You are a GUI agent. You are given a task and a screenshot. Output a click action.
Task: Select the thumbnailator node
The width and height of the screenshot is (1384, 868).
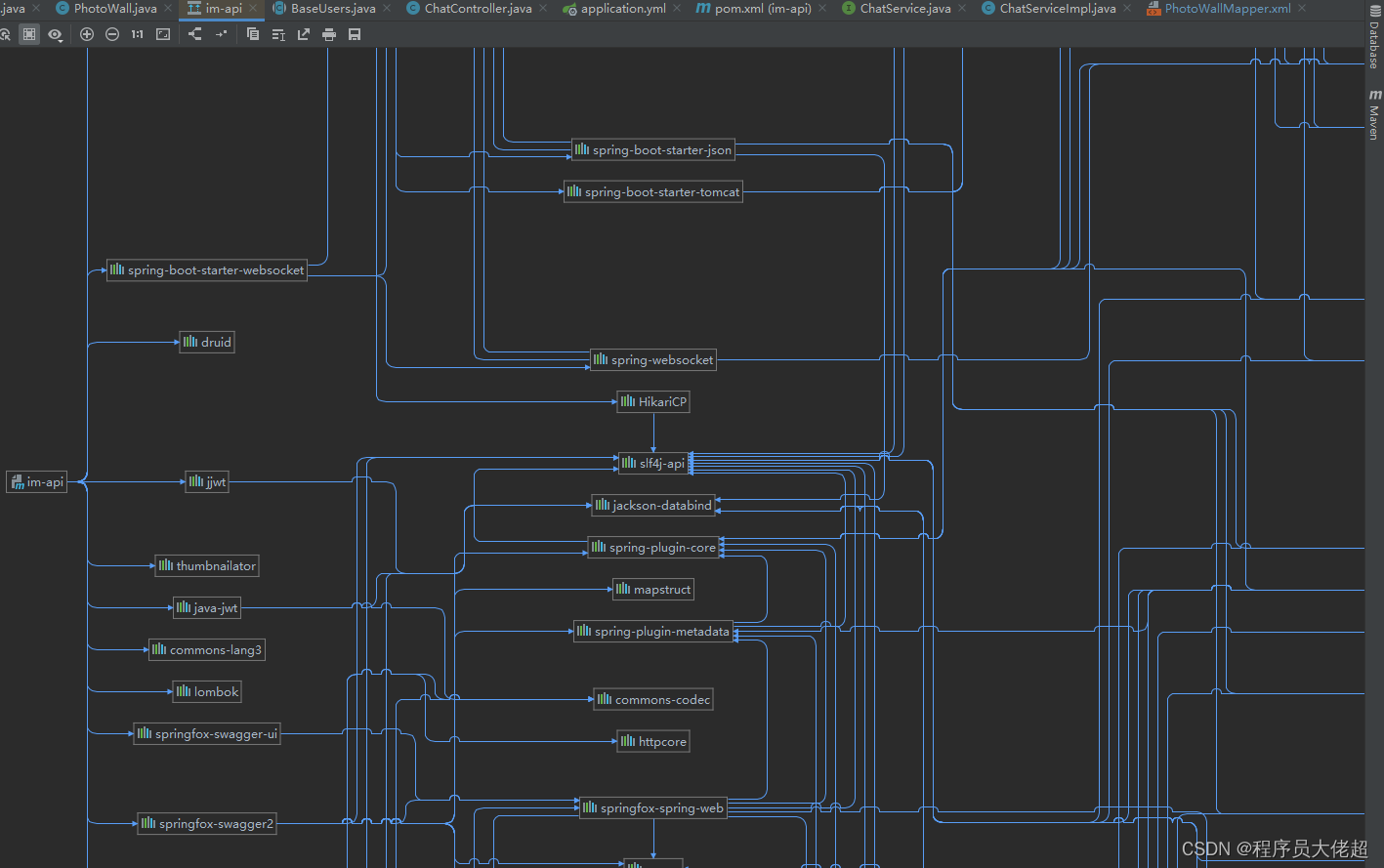(x=207, y=565)
